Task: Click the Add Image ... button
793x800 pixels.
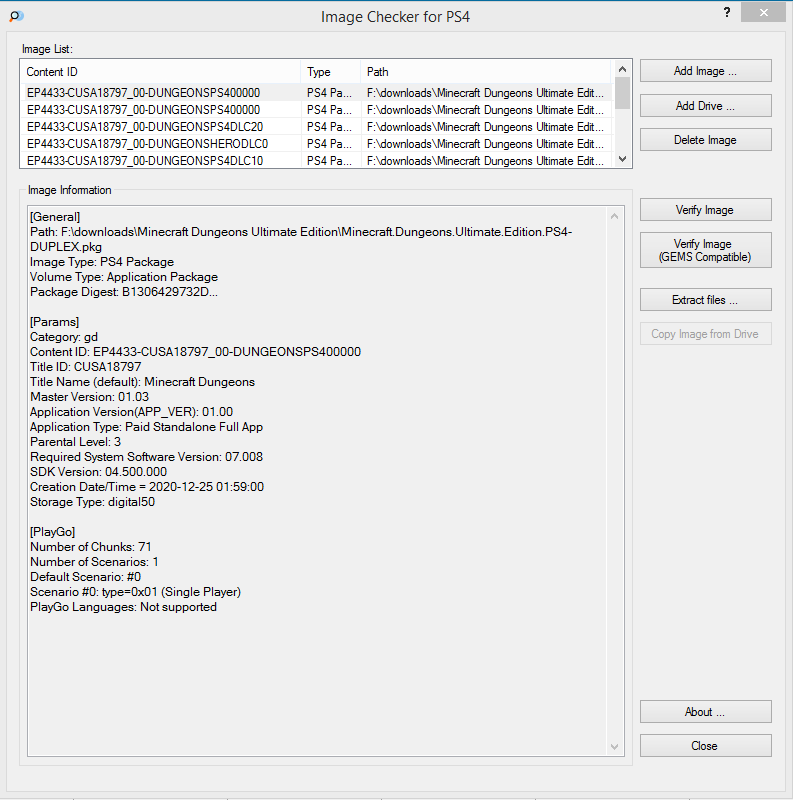Action: pyautogui.click(x=705, y=71)
